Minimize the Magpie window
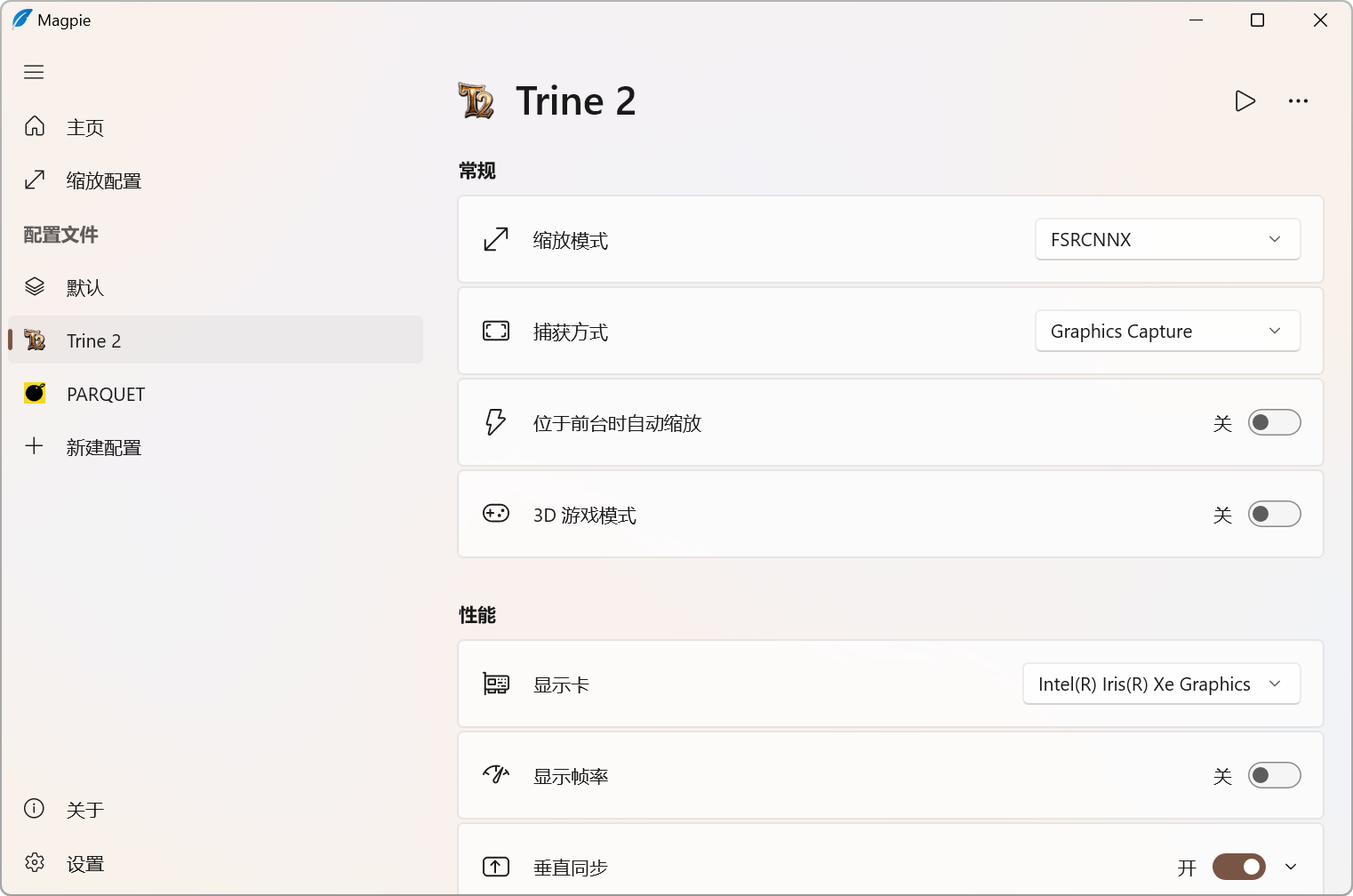The width and height of the screenshot is (1353, 896). click(1197, 20)
